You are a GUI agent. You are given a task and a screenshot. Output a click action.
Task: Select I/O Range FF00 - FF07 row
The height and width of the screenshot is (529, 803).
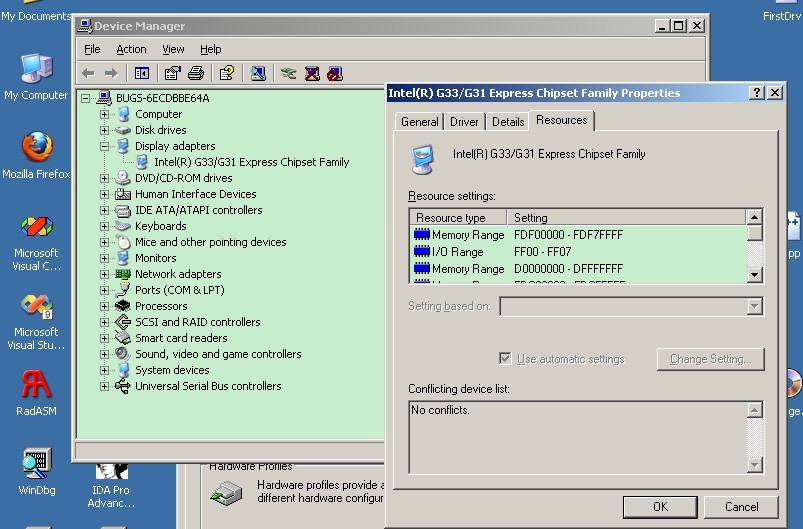[579, 252]
